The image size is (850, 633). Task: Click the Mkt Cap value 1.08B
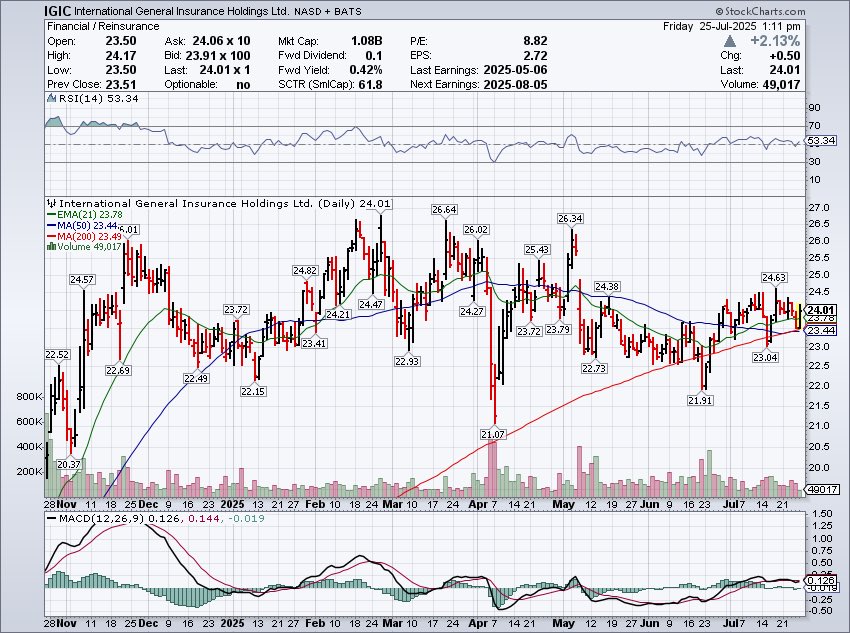click(x=366, y=41)
